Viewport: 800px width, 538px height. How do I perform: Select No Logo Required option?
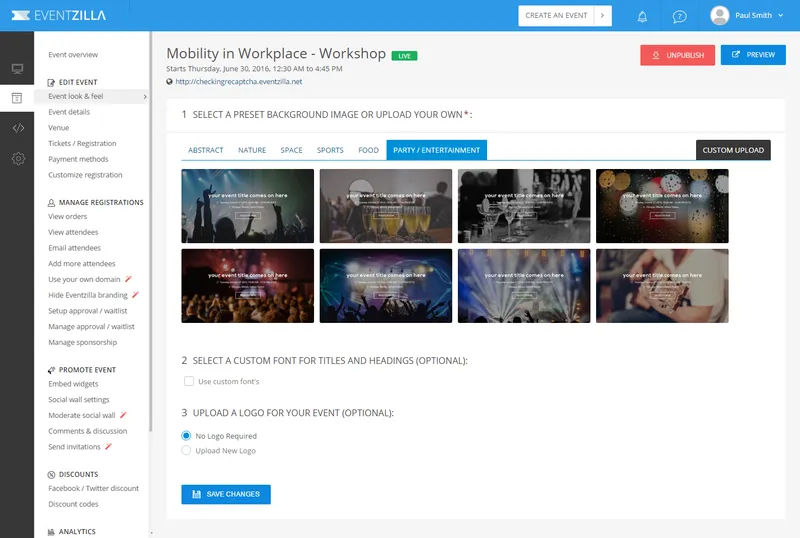click(x=186, y=436)
